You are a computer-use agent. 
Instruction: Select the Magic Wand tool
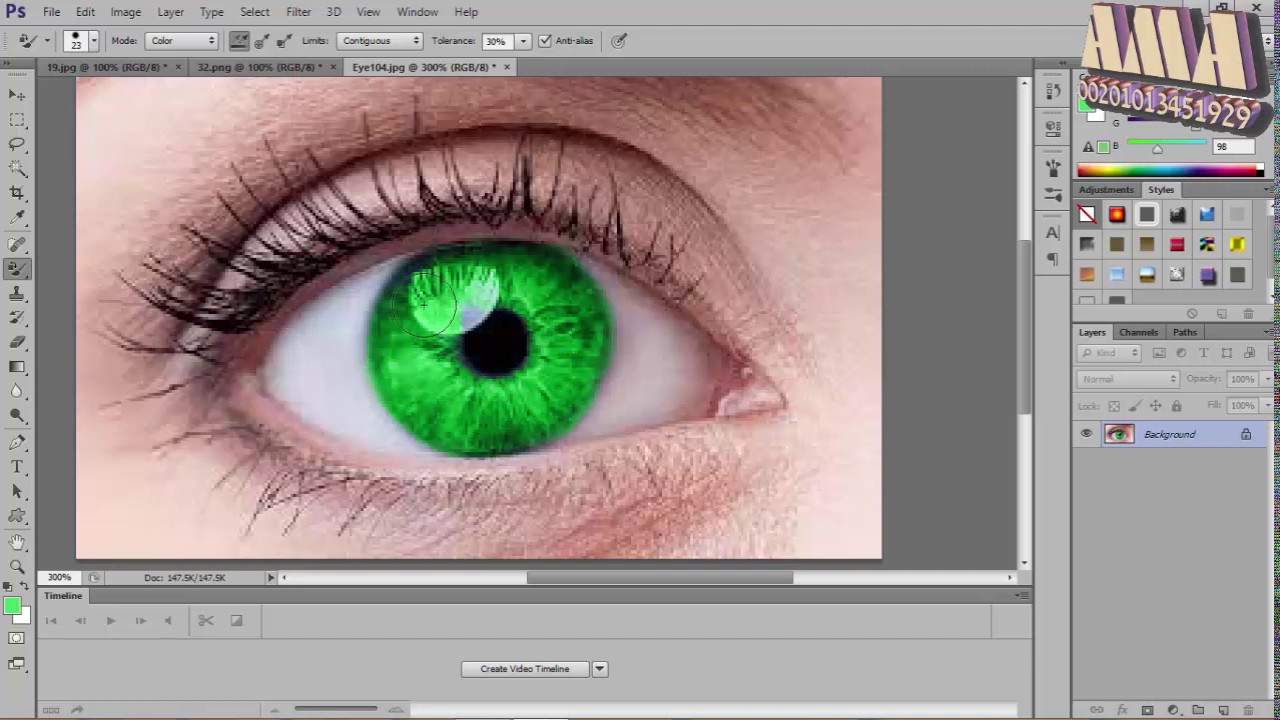(x=17, y=169)
